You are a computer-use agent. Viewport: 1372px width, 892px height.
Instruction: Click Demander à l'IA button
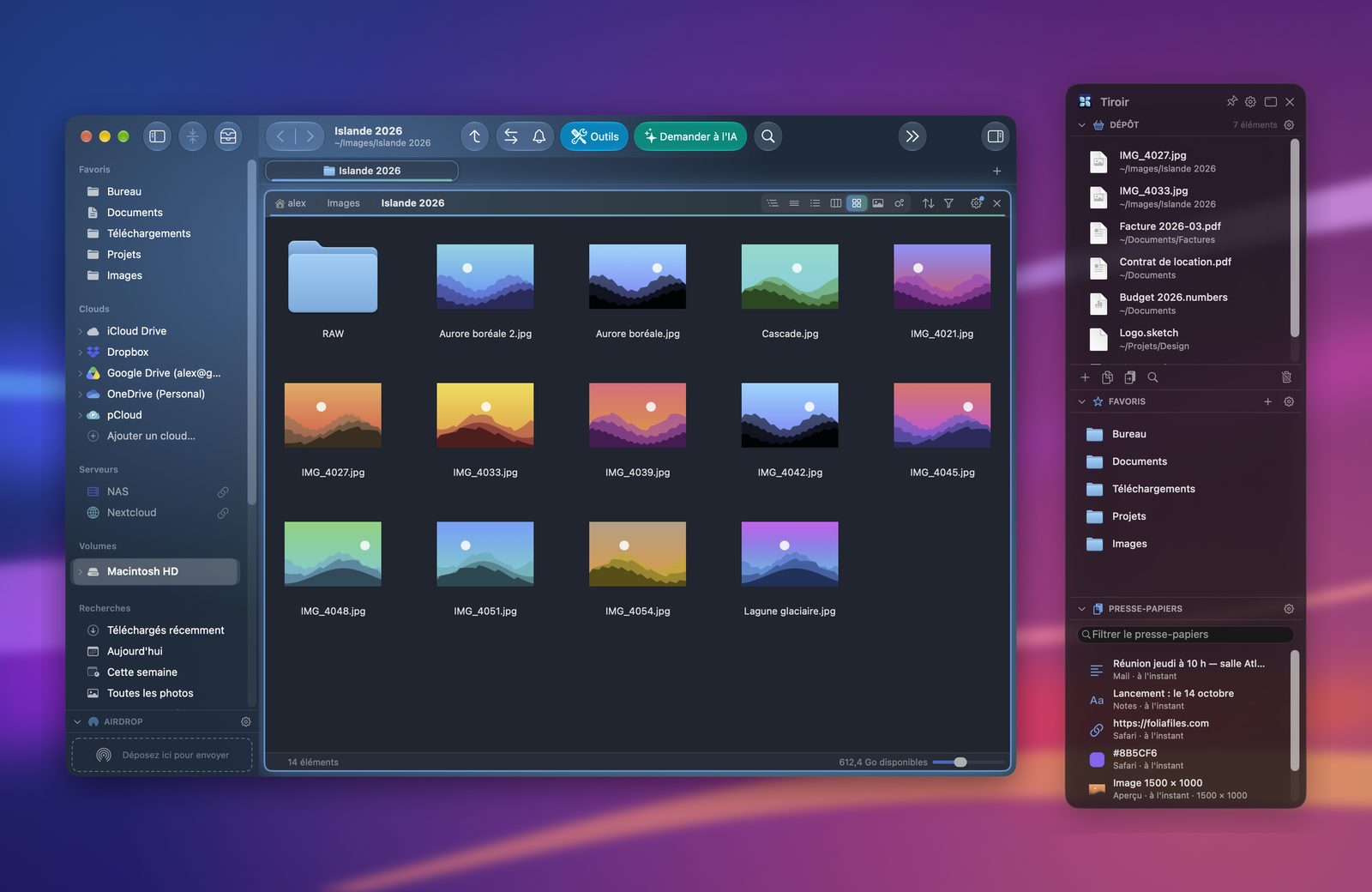pyautogui.click(x=690, y=136)
